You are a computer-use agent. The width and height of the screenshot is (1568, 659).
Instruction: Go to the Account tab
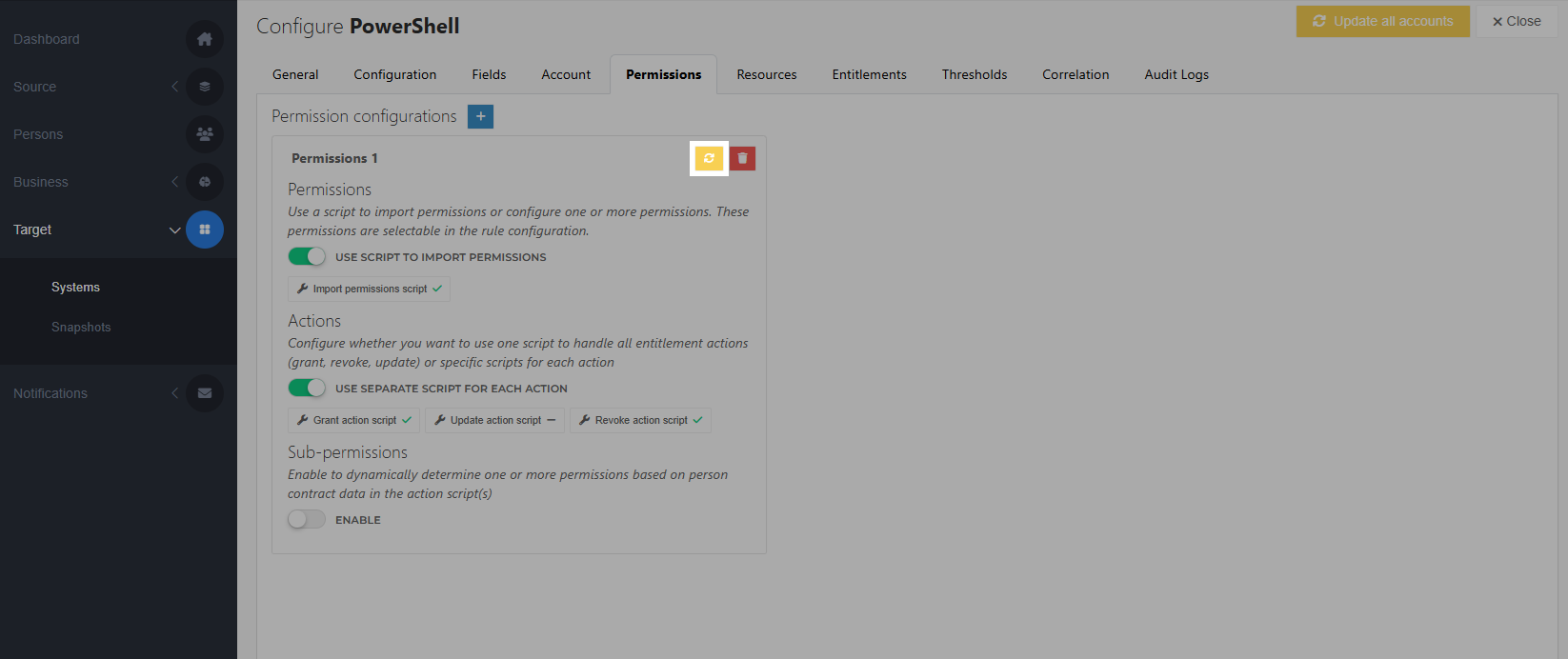pos(566,74)
